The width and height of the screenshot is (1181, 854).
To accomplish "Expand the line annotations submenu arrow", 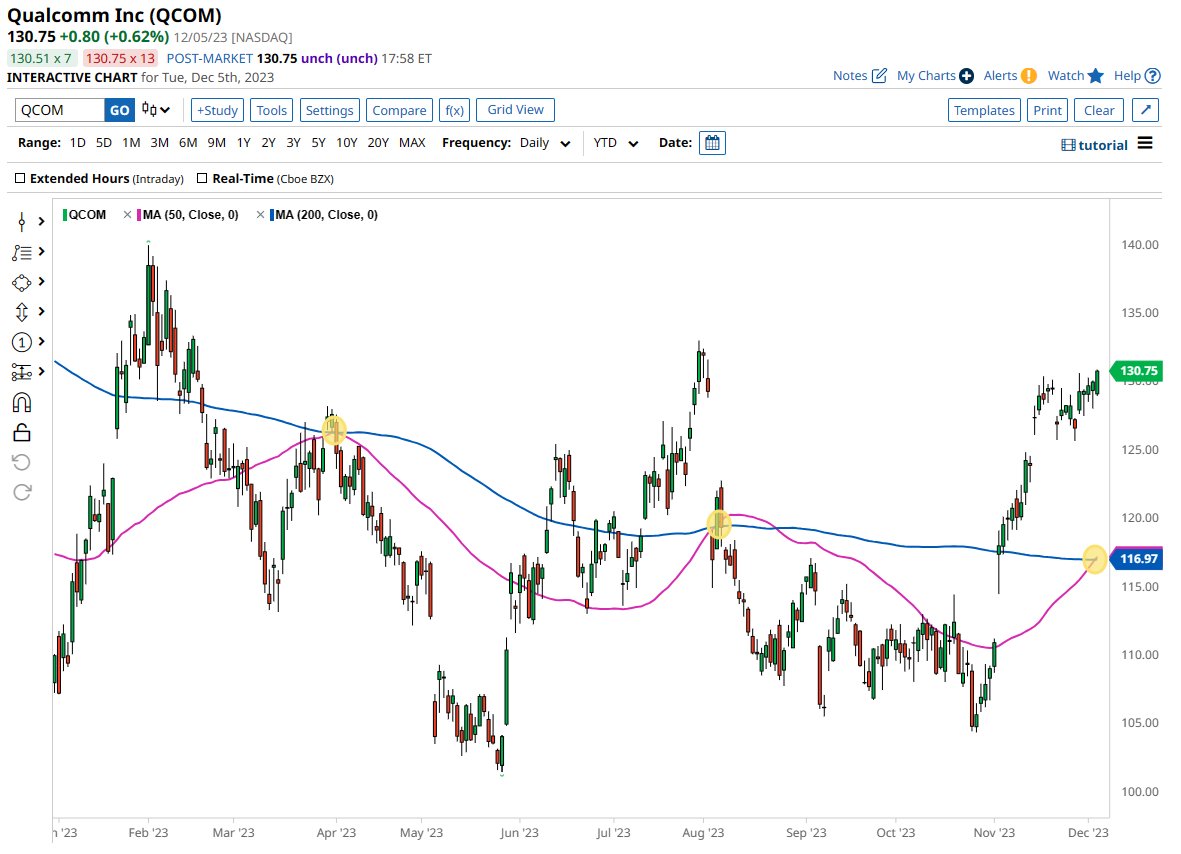I will coord(41,252).
